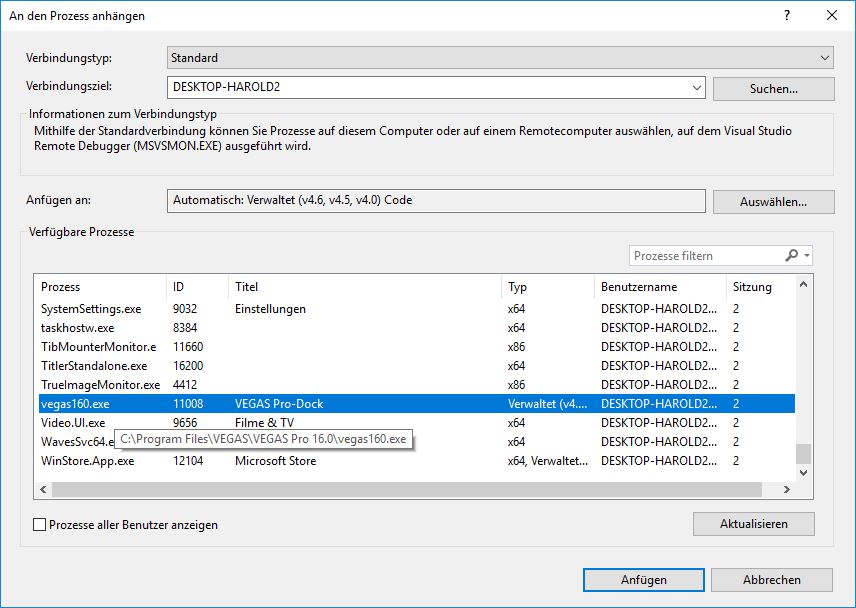
Task: Select the WinStore.App.exe process row
Action: (x=88, y=461)
